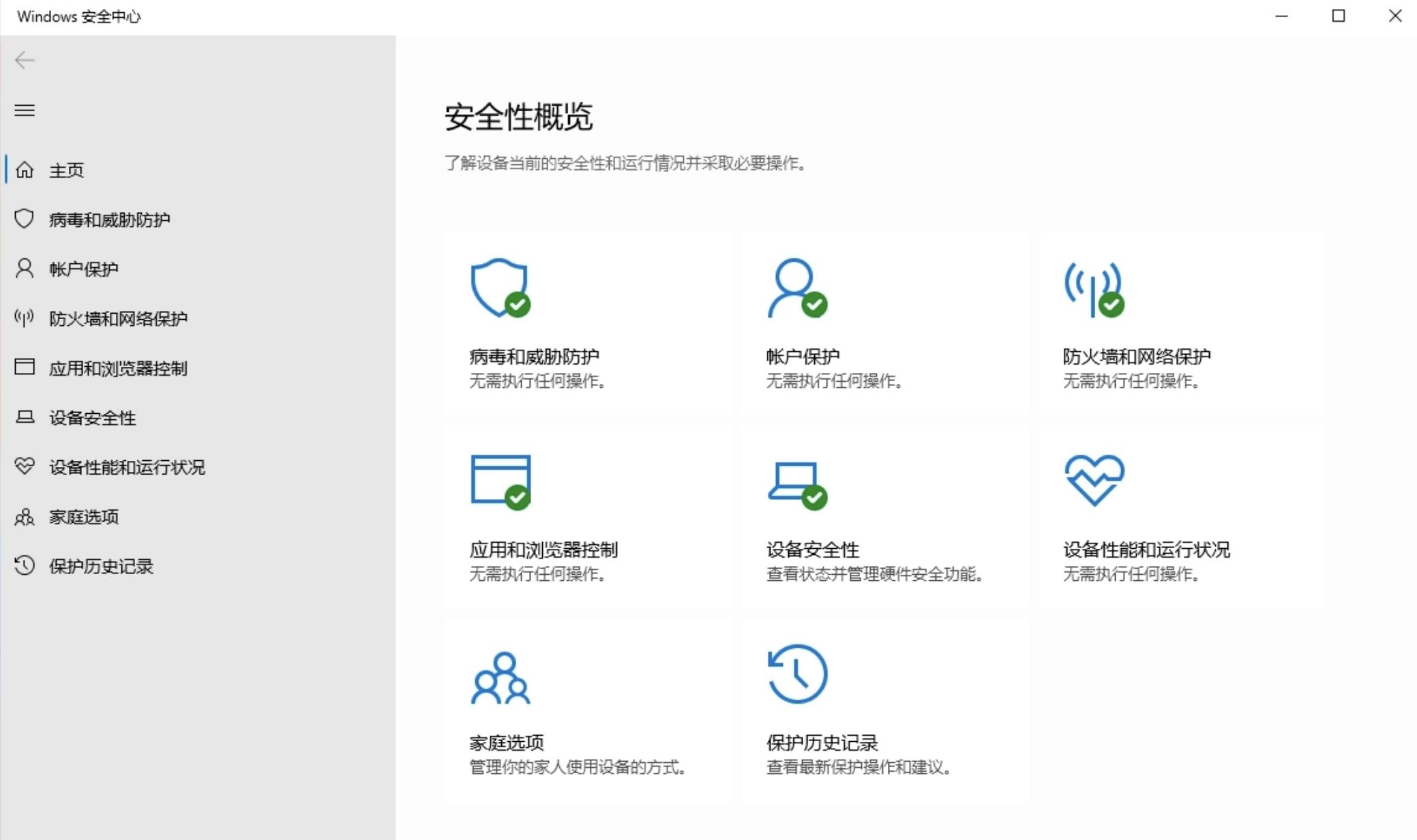The height and width of the screenshot is (840, 1417).
Task: Select the shield icon for 病毒和威胁防护 in sidebar
Action: (x=25, y=220)
